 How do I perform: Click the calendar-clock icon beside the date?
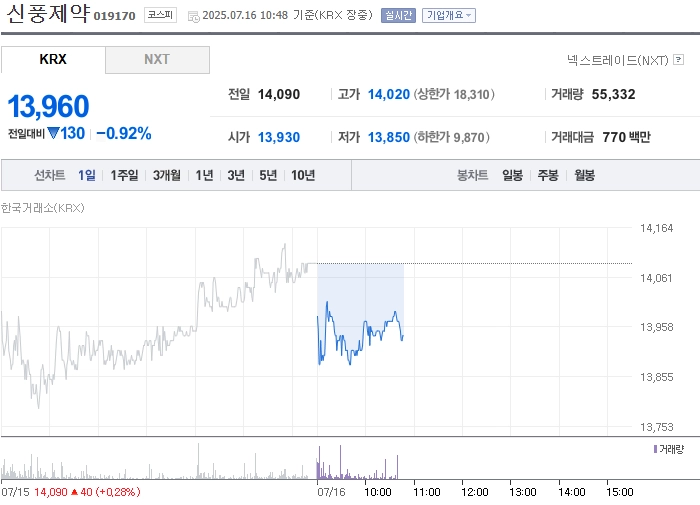coord(193,17)
